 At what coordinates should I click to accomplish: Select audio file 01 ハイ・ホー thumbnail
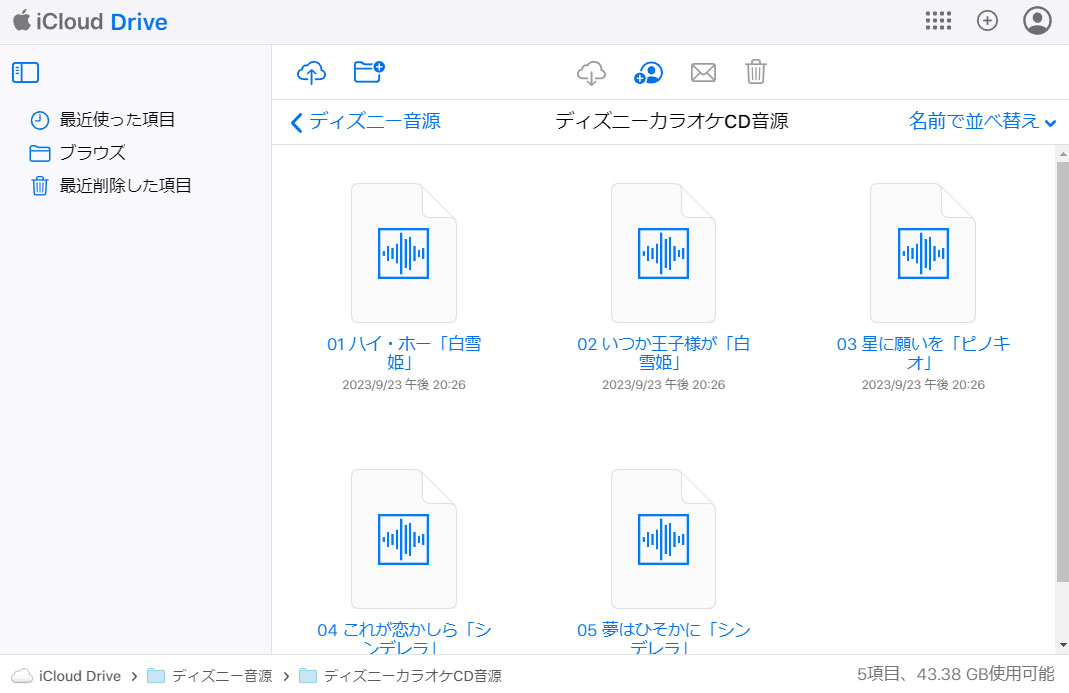click(x=404, y=253)
